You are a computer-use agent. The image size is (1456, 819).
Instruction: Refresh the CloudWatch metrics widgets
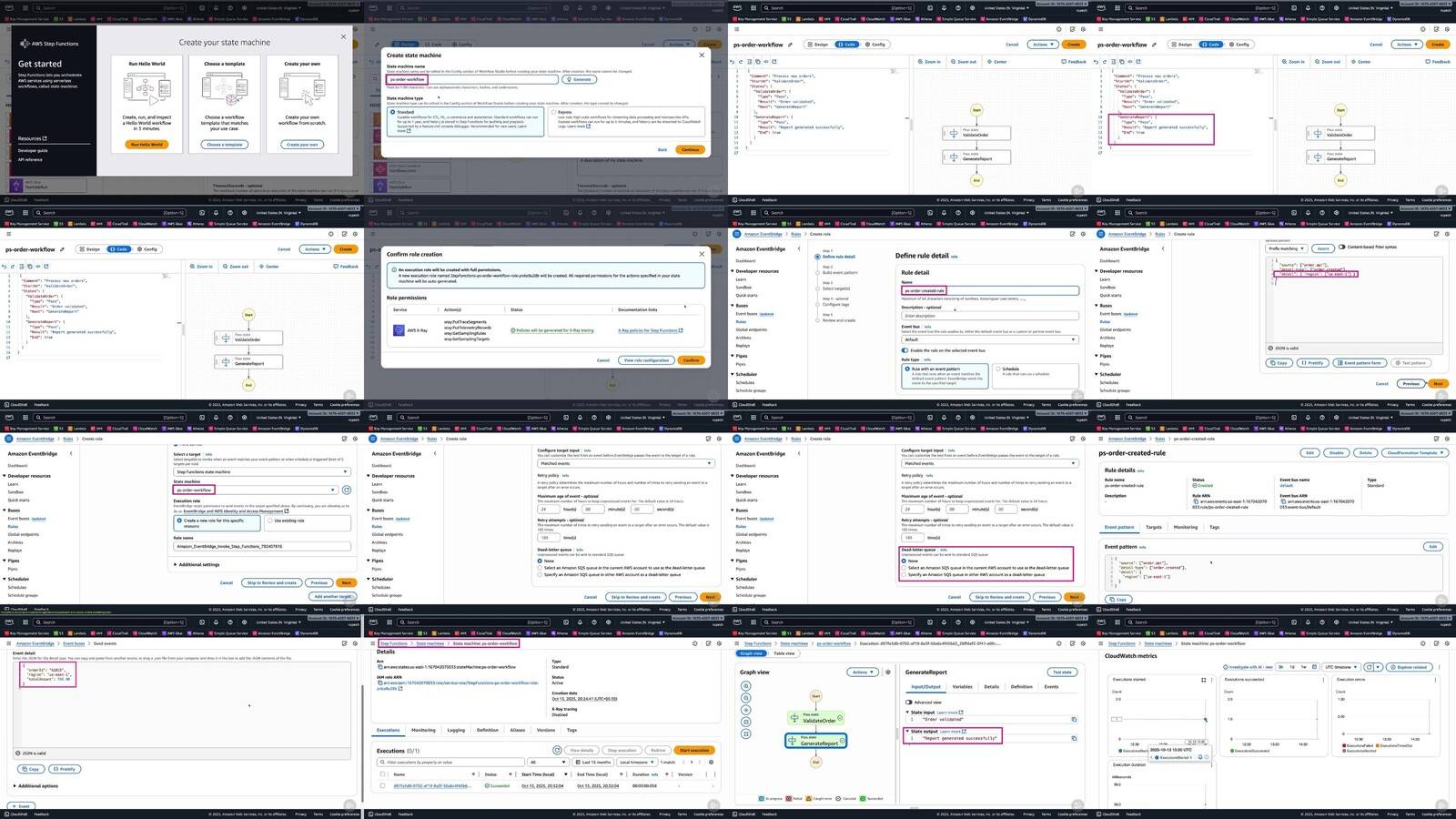(1369, 667)
